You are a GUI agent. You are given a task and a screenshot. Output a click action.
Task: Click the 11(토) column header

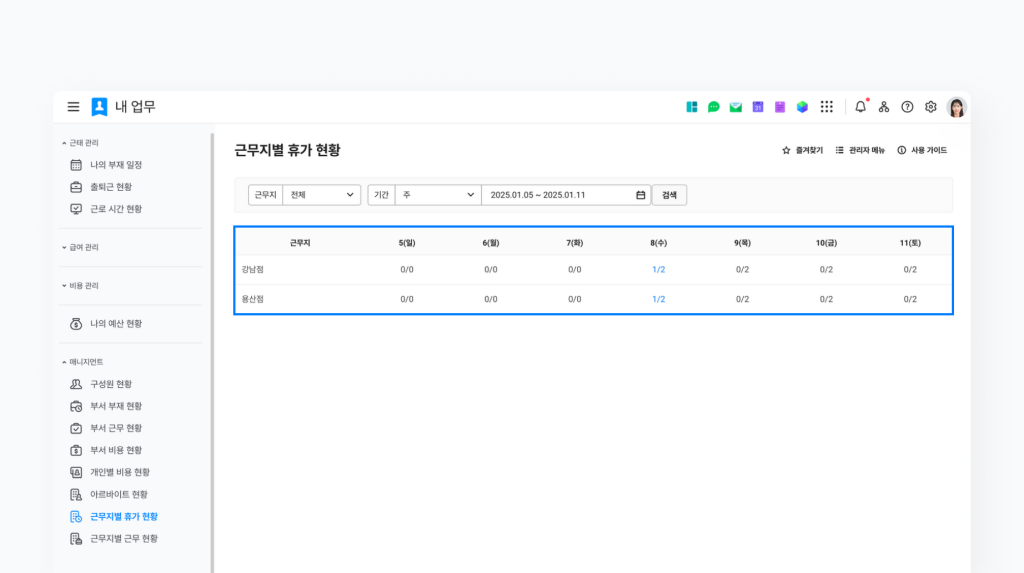910,243
